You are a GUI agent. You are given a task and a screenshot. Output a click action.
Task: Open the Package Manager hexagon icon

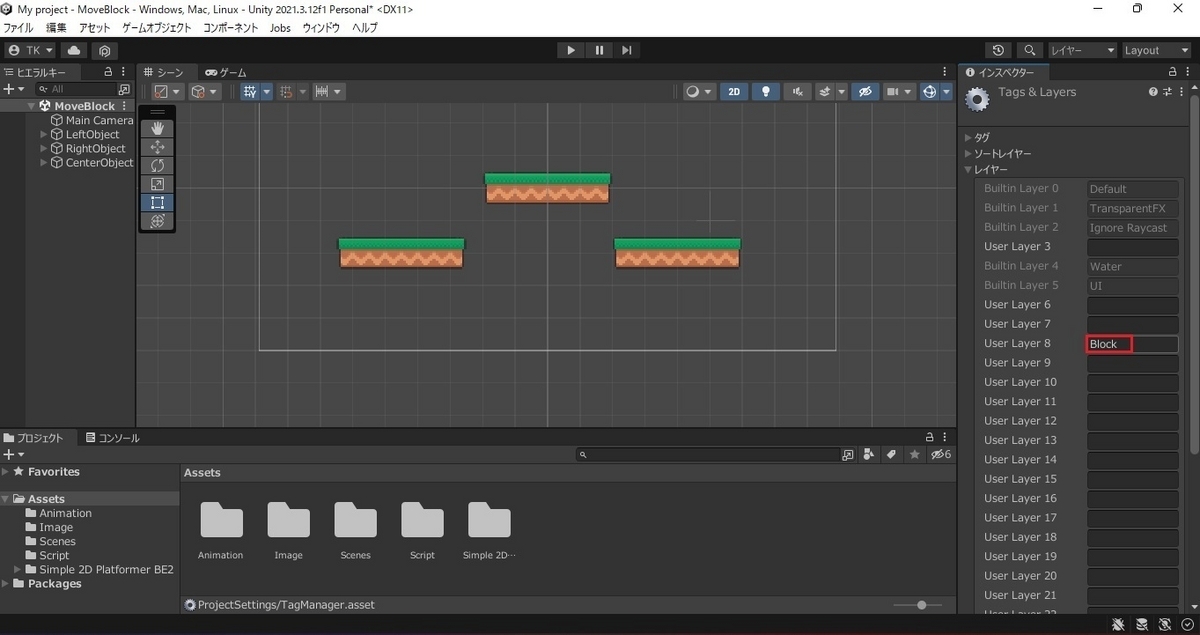104,50
